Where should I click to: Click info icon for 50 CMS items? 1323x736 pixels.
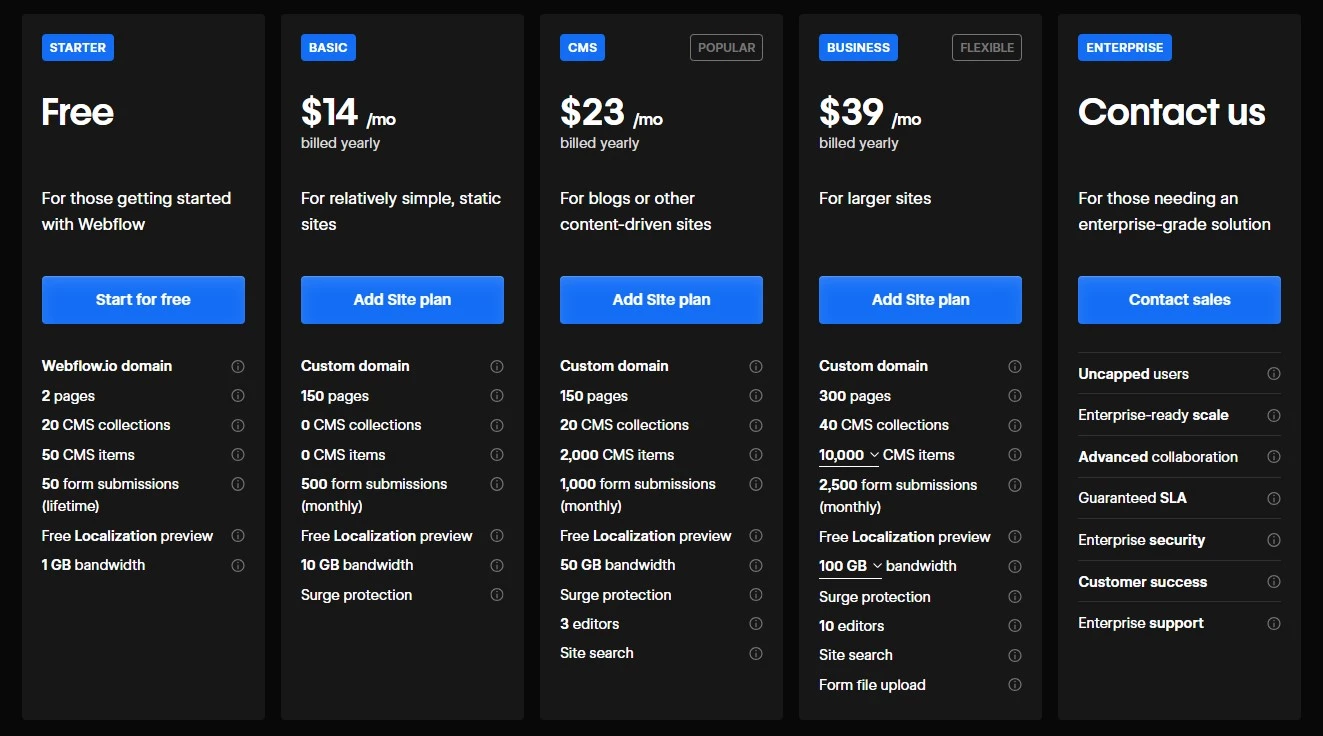pyautogui.click(x=238, y=455)
